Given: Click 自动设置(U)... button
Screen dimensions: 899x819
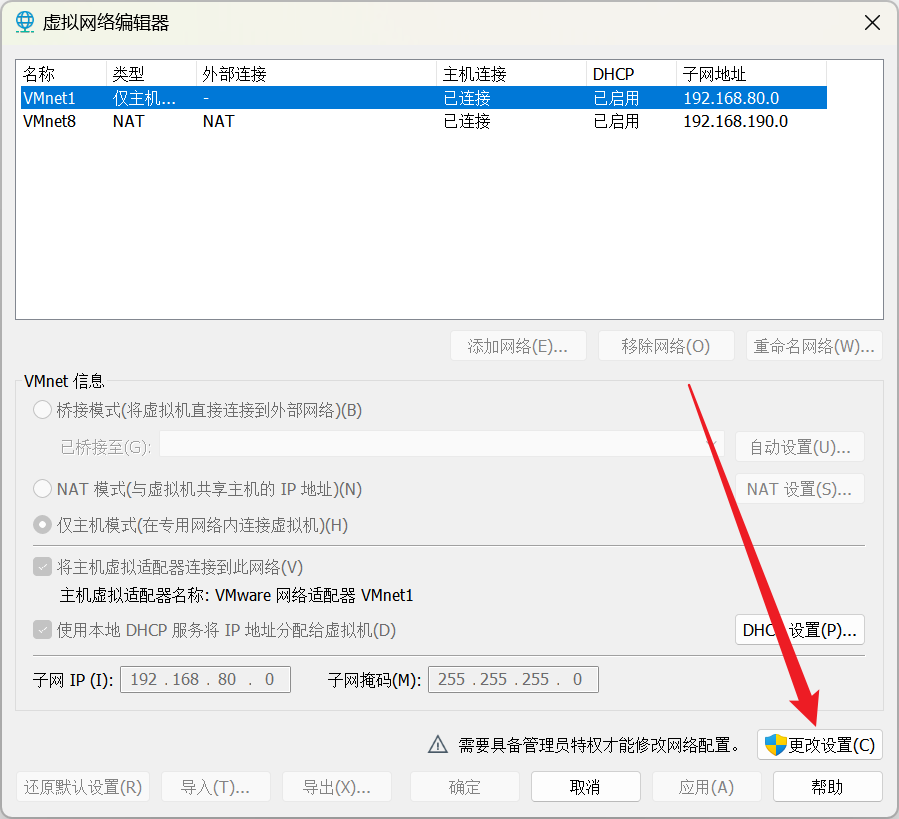Looking at the screenshot, I should click(800, 447).
